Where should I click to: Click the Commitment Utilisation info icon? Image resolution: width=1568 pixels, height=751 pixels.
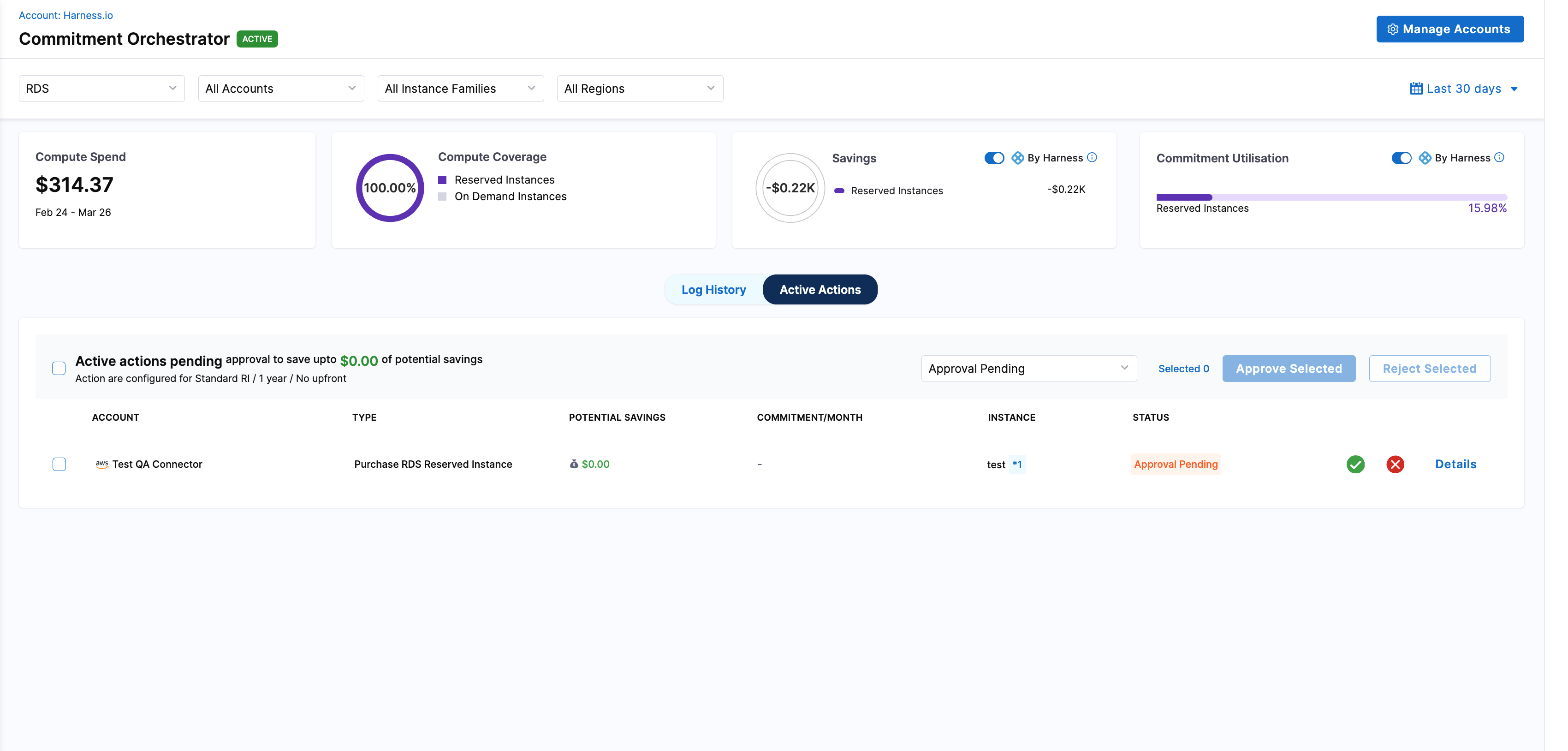coord(1499,157)
